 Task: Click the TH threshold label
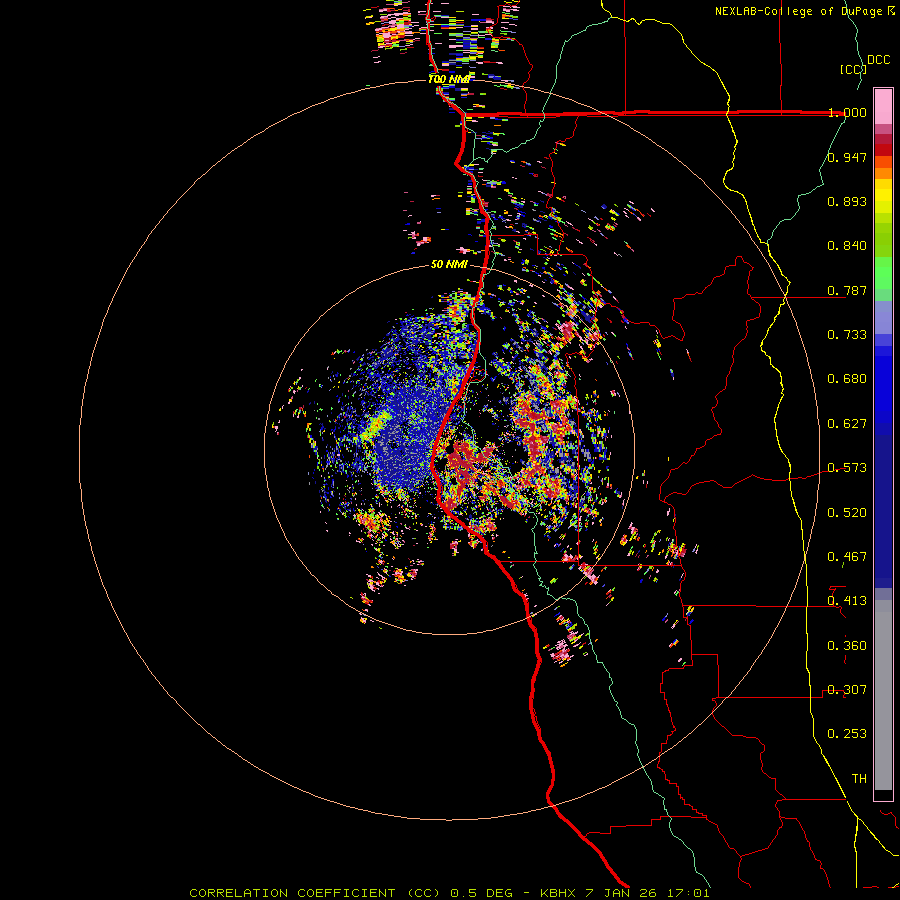[859, 779]
